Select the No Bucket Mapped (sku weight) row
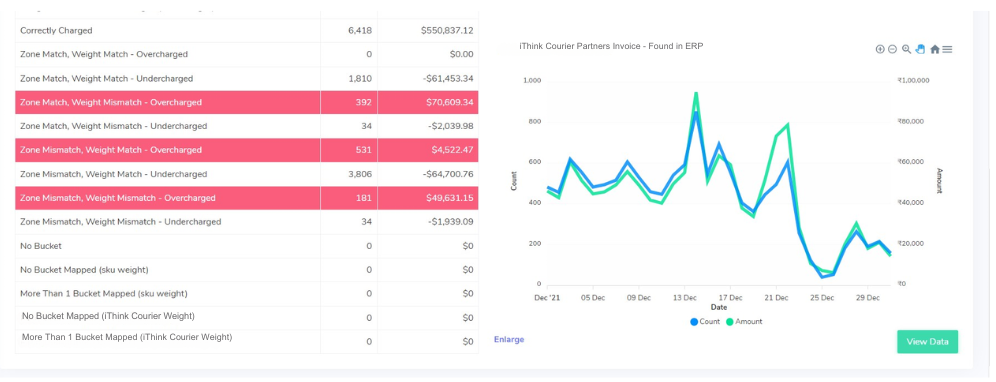 point(246,270)
